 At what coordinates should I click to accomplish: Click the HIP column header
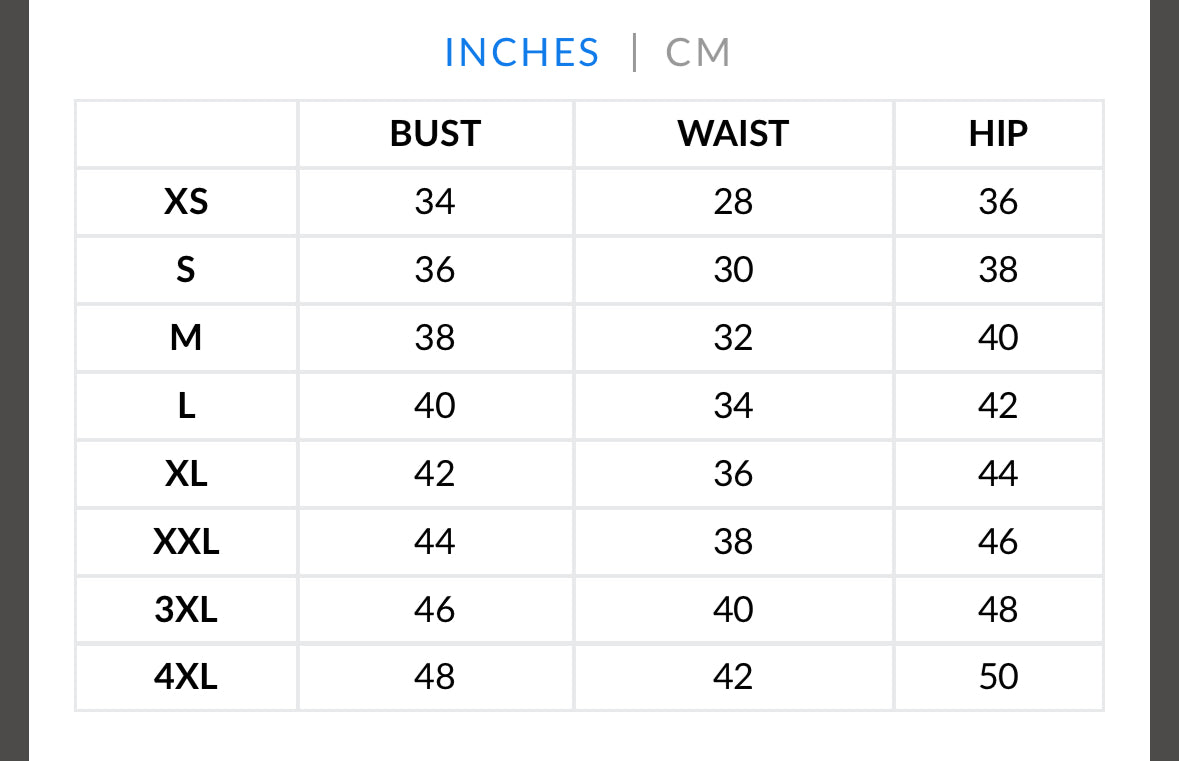coord(998,134)
